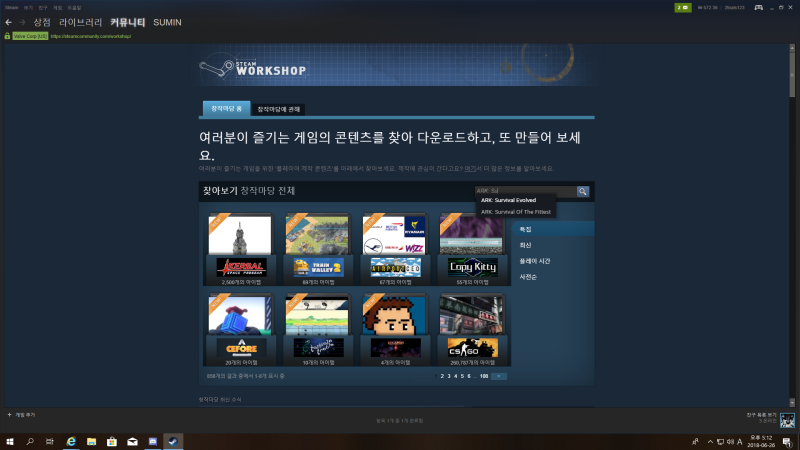Click the Valve Corp [US] certificate badge

click(x=30, y=36)
